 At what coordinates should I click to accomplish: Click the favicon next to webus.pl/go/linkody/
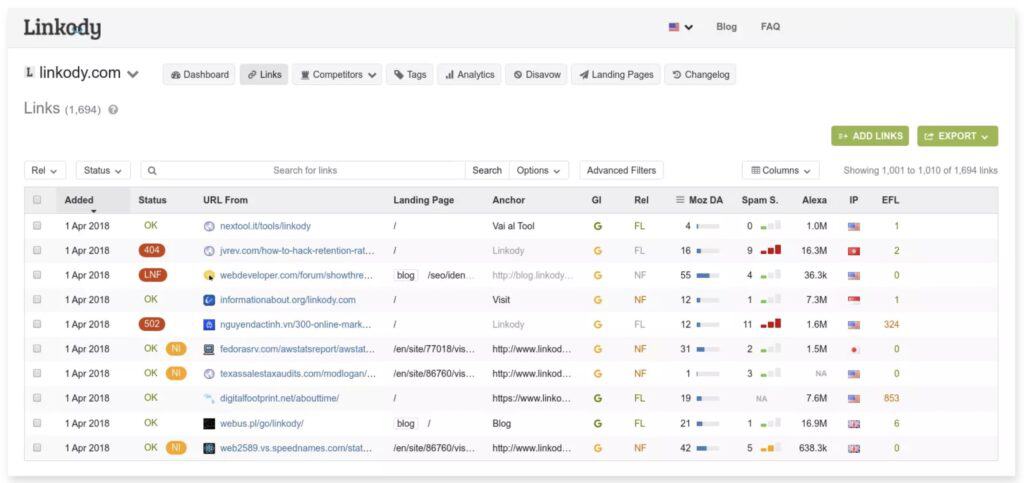pos(209,423)
